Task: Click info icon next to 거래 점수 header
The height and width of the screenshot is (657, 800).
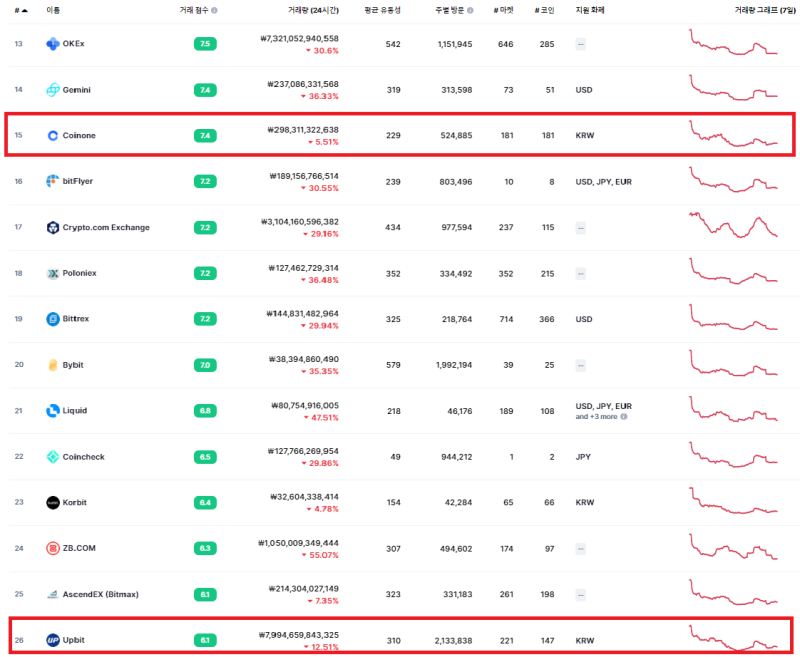Action: coord(214,10)
